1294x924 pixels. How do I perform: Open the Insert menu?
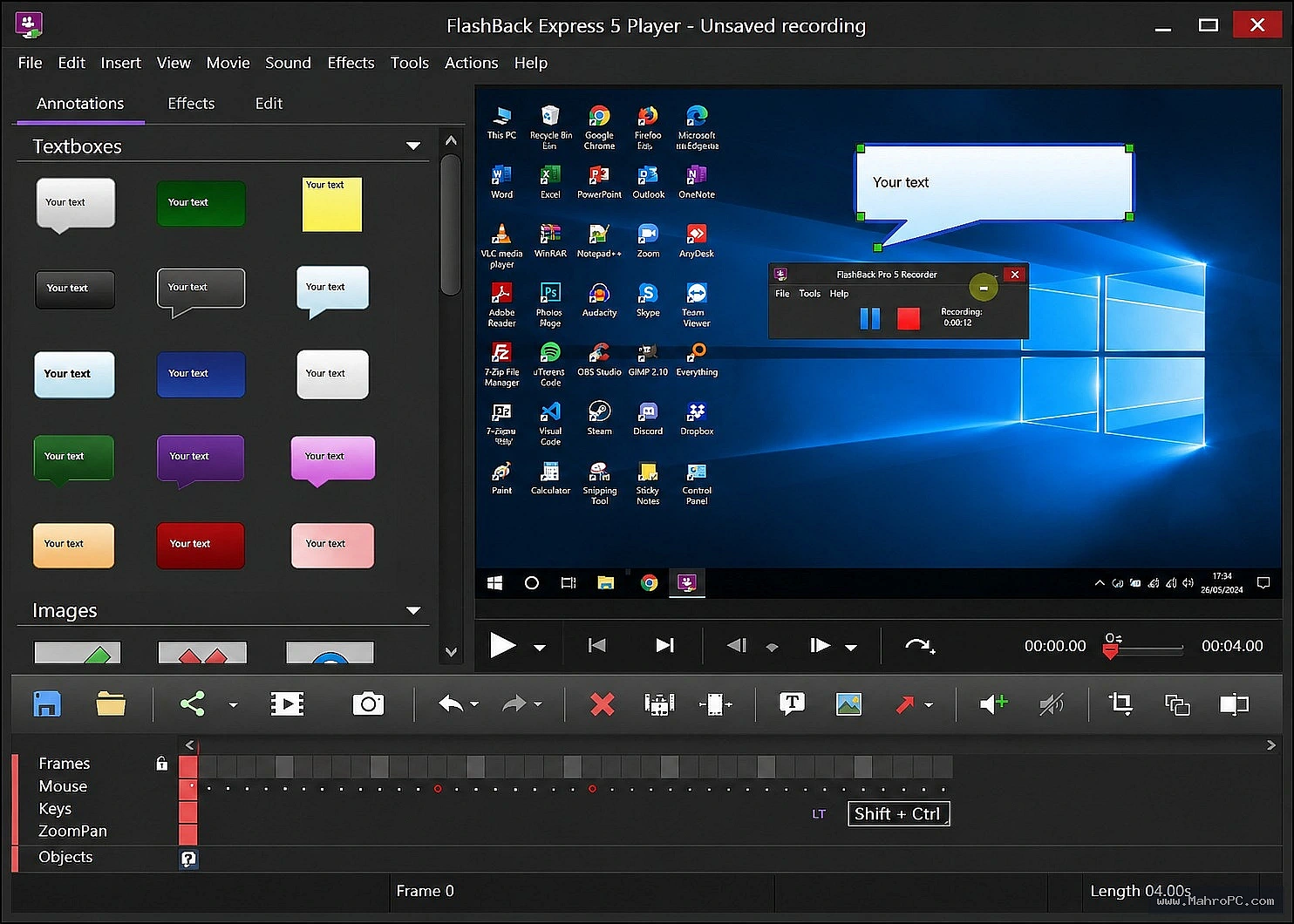(120, 63)
